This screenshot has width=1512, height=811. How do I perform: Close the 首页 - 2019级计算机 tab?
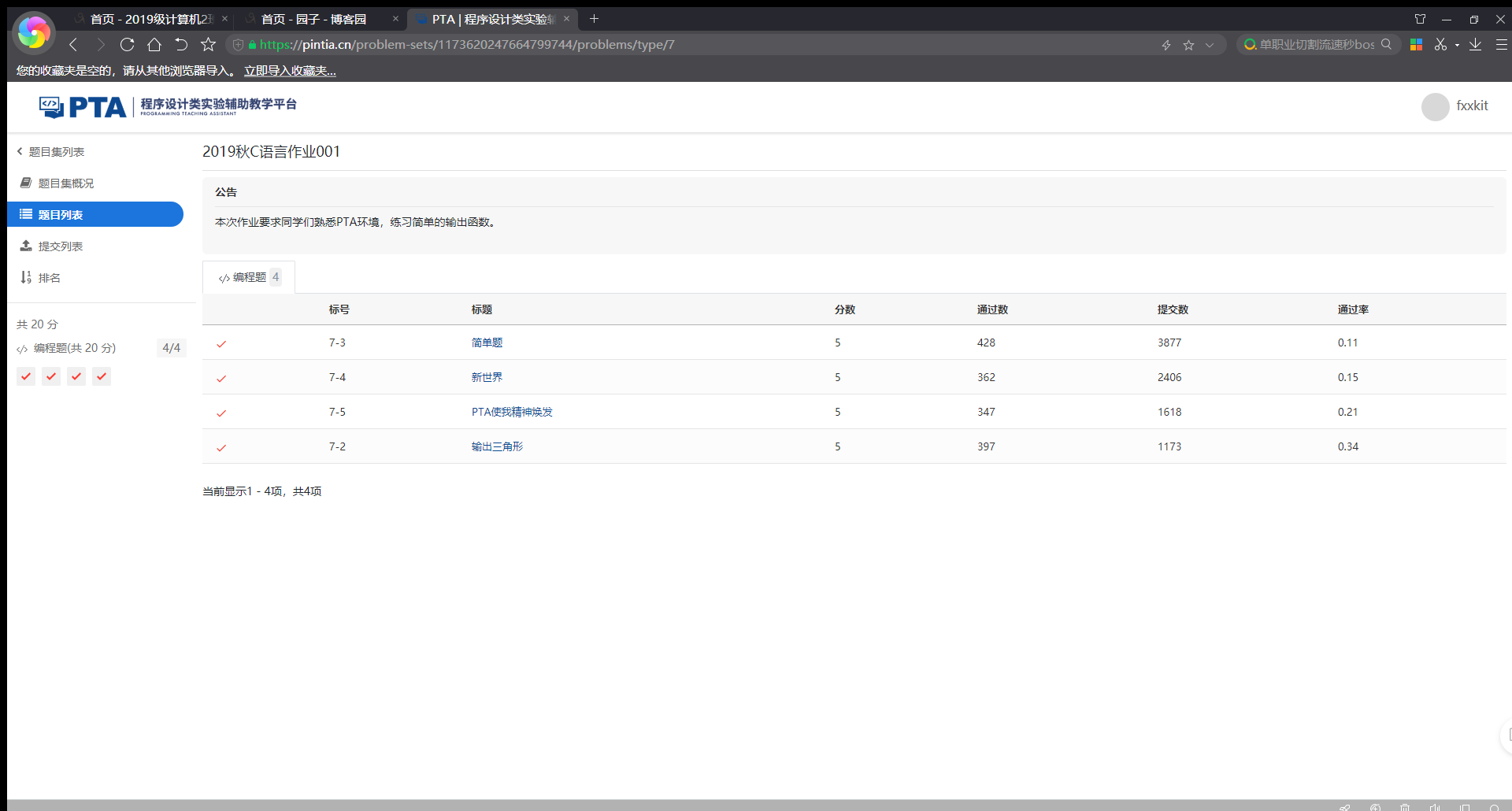[x=224, y=19]
